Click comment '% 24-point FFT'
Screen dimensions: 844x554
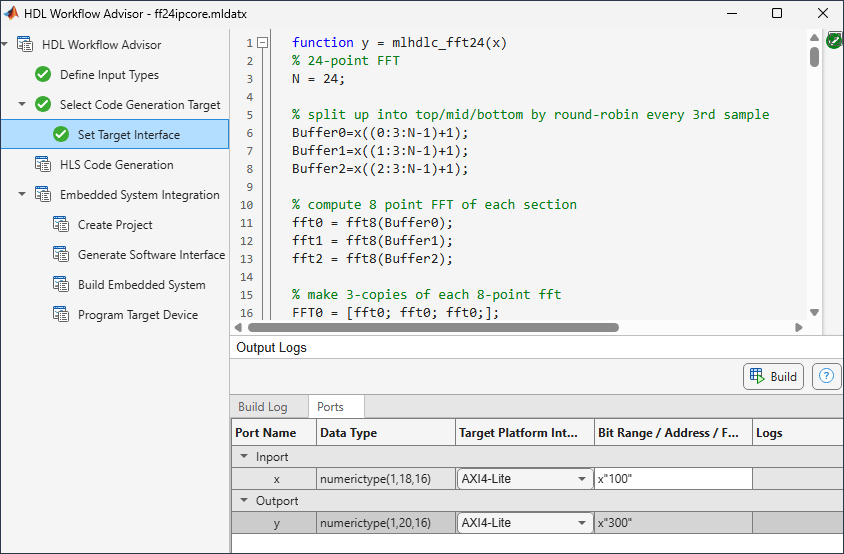tap(346, 60)
